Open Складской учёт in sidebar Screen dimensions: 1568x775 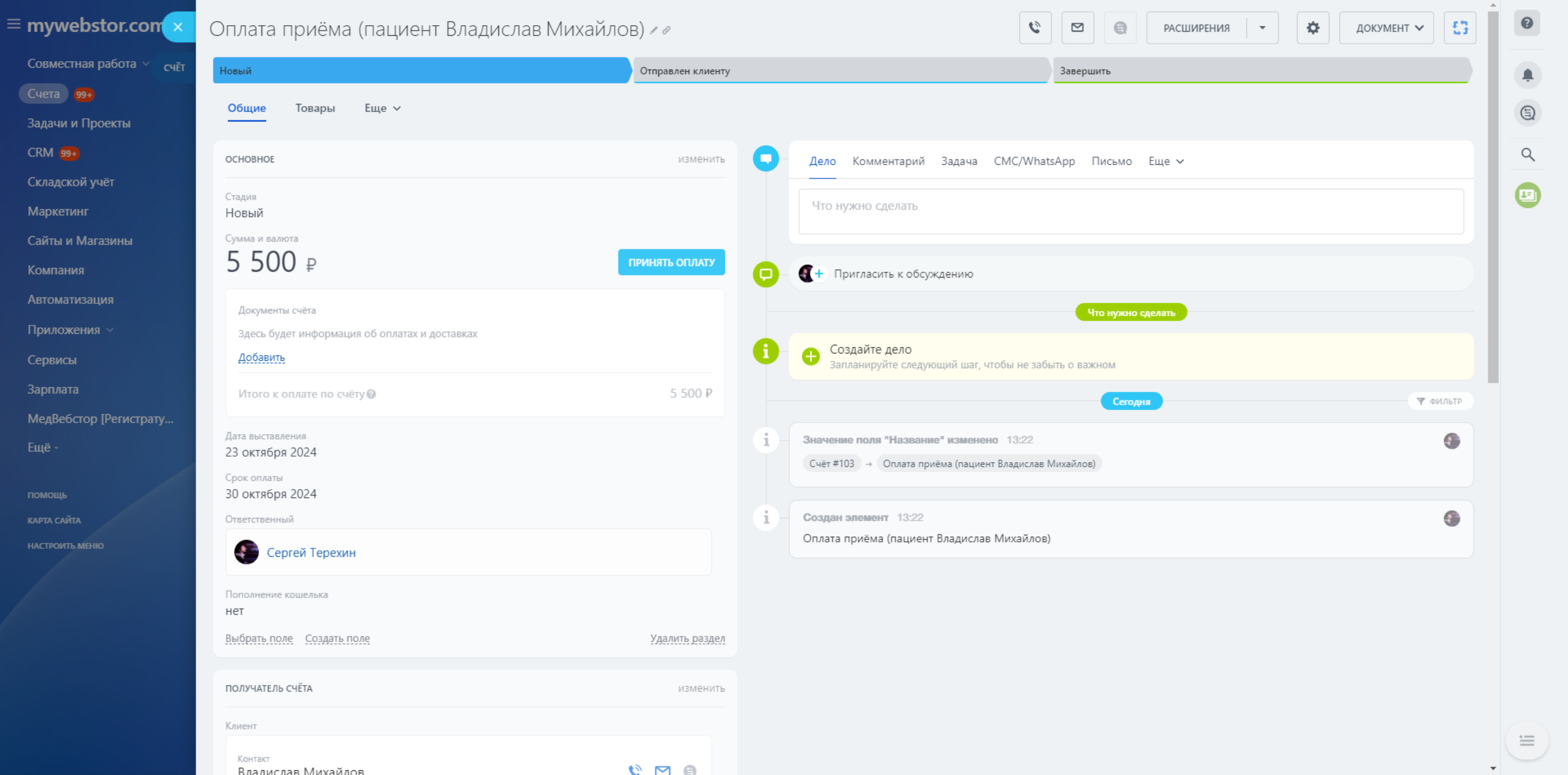71,182
